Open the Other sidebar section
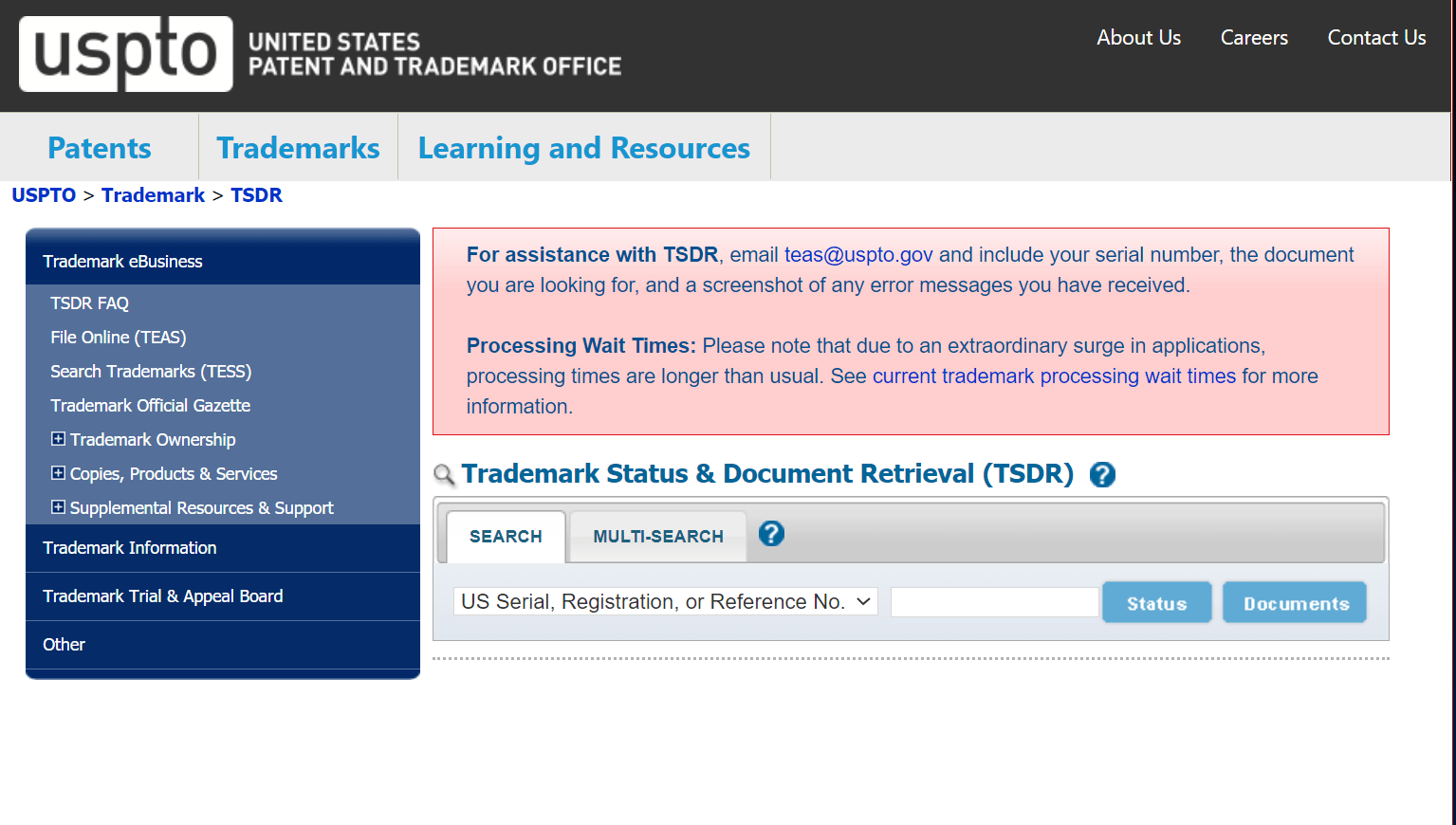This screenshot has width=1456, height=825. pyautogui.click(x=223, y=645)
